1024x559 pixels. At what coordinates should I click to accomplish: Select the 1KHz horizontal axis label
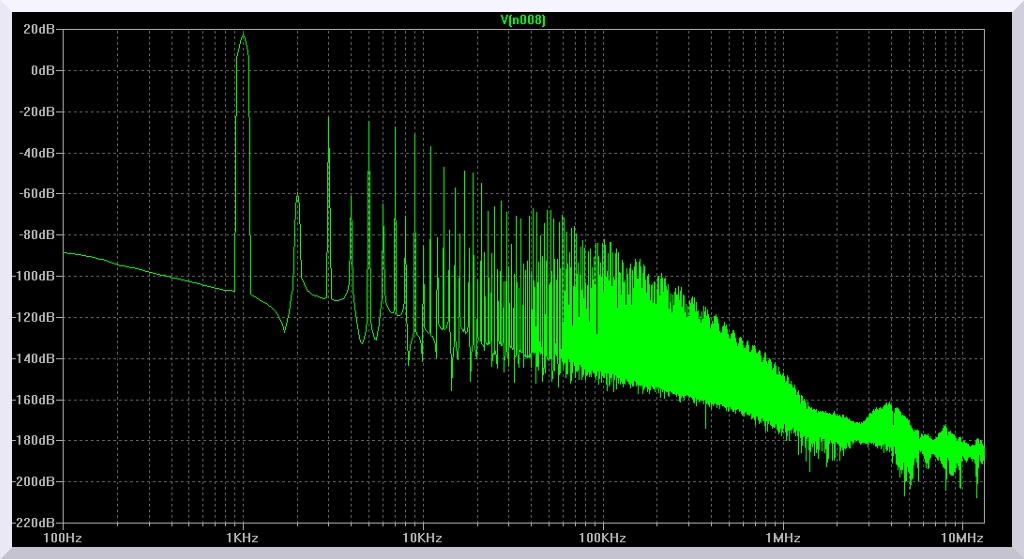[242, 538]
